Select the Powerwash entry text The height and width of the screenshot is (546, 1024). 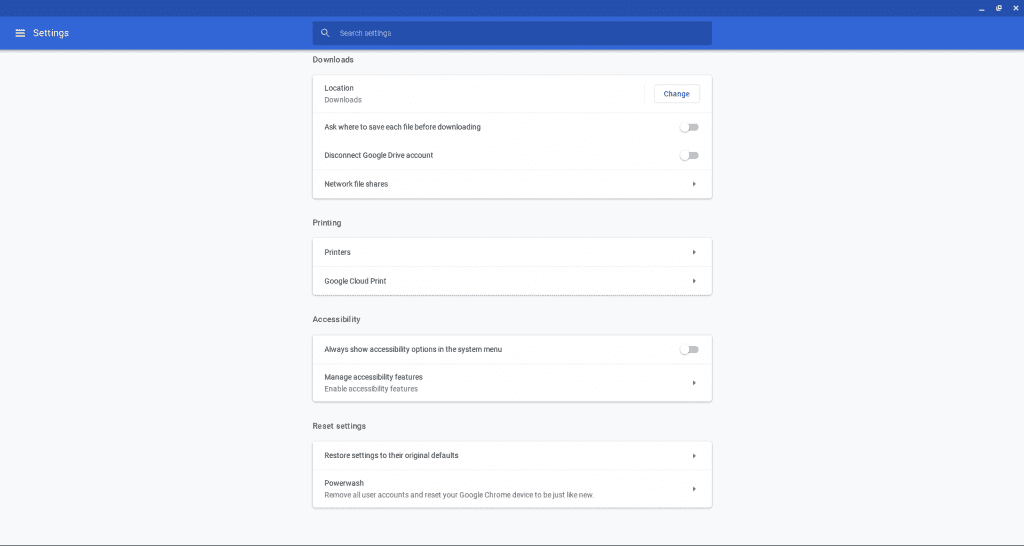point(343,483)
